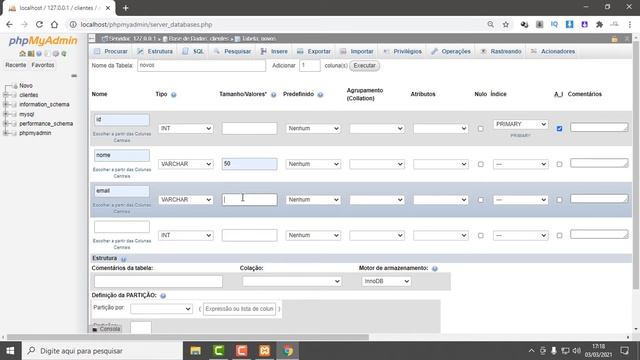Open green C app in taskbar
Image resolution: width=640 pixels, height=360 pixels.
click(218, 351)
